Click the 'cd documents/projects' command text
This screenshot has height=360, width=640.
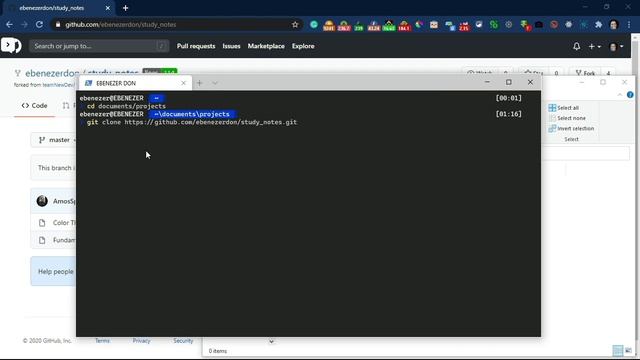[x=126, y=106]
